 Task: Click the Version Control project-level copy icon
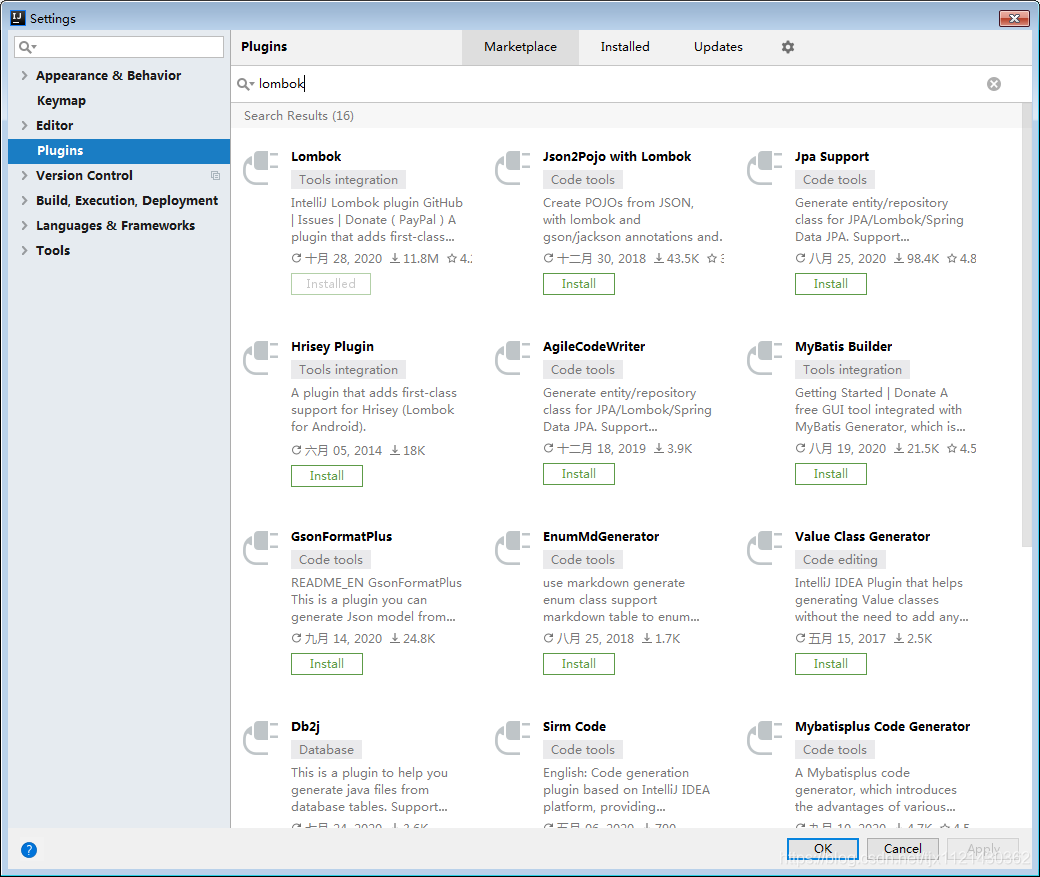(215, 176)
